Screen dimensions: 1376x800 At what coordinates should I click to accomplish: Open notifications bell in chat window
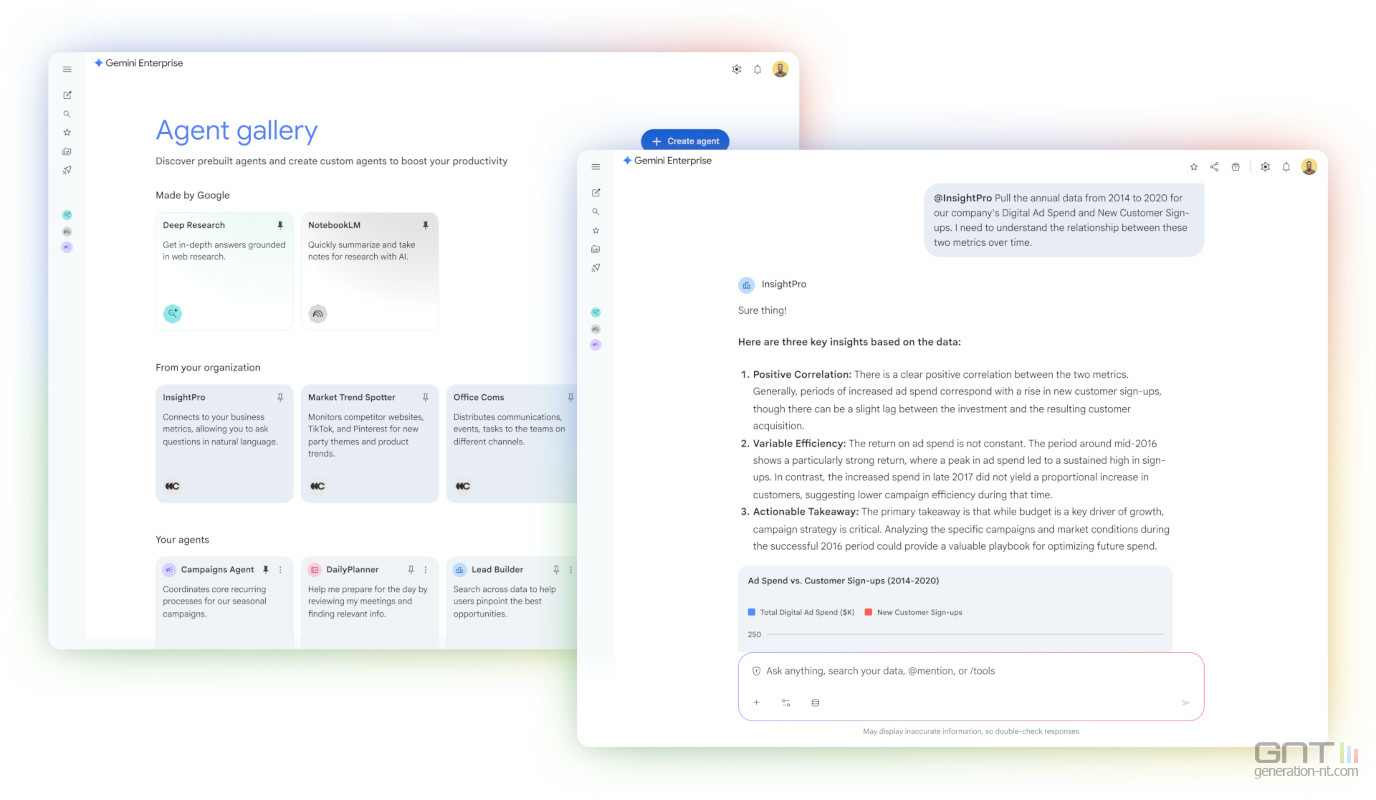1286,167
